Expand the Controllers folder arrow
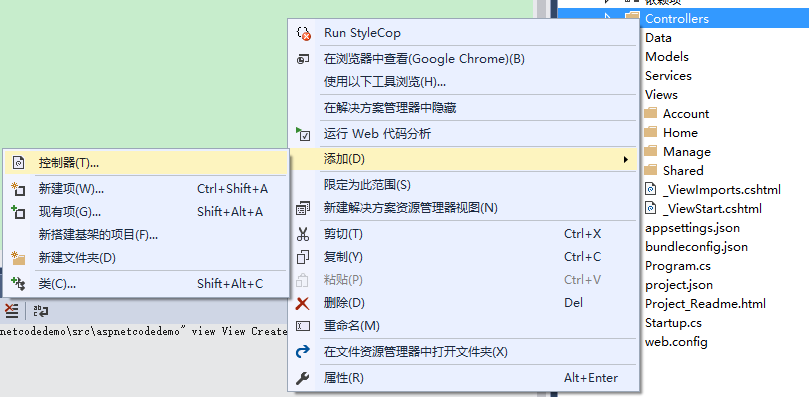This screenshot has height=397, width=809. point(609,18)
